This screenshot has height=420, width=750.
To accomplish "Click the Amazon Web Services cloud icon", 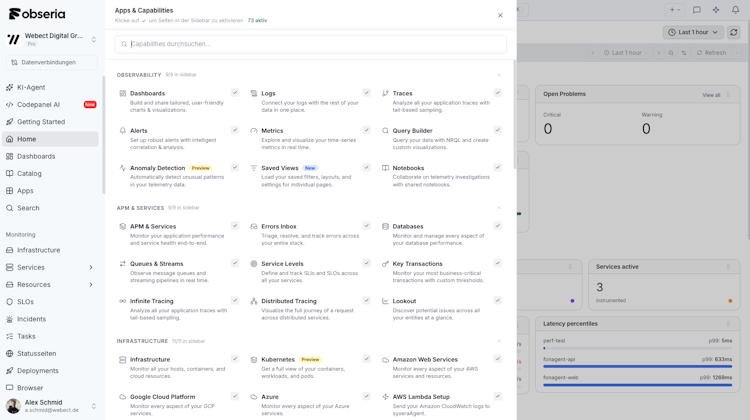I will (385, 359).
